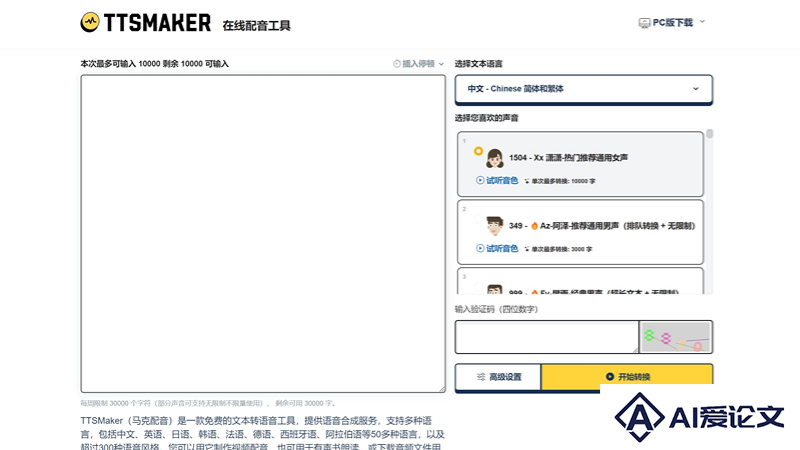Click the sliders icon on 高级设置
Screen dimensions: 800x450
[481, 377]
